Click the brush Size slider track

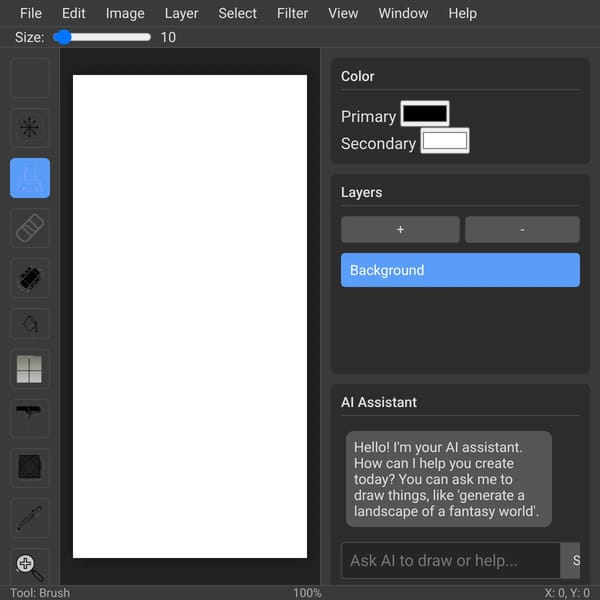click(x=102, y=37)
